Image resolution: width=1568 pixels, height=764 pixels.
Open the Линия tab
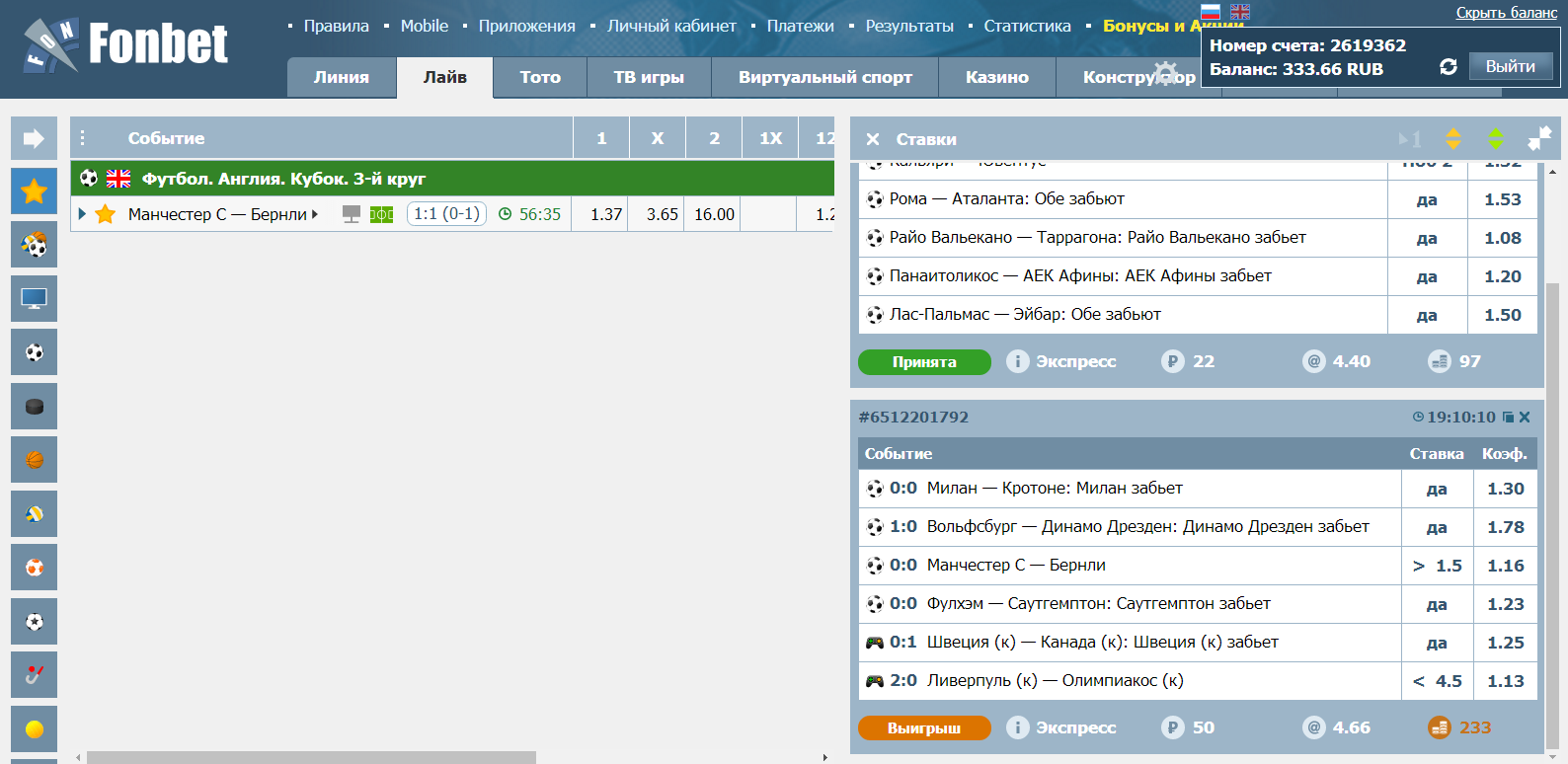click(x=342, y=77)
